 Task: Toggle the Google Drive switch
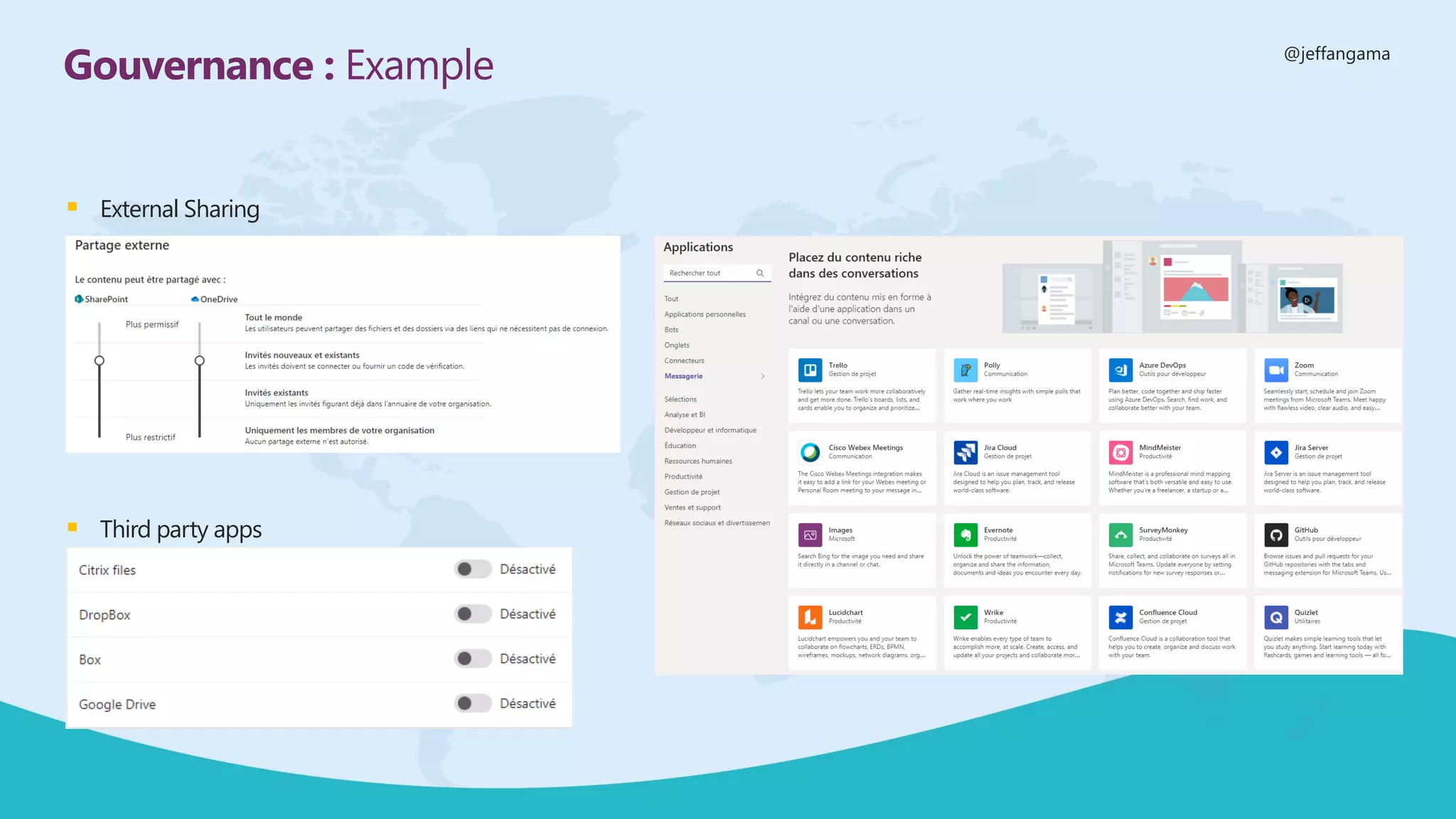[473, 703]
